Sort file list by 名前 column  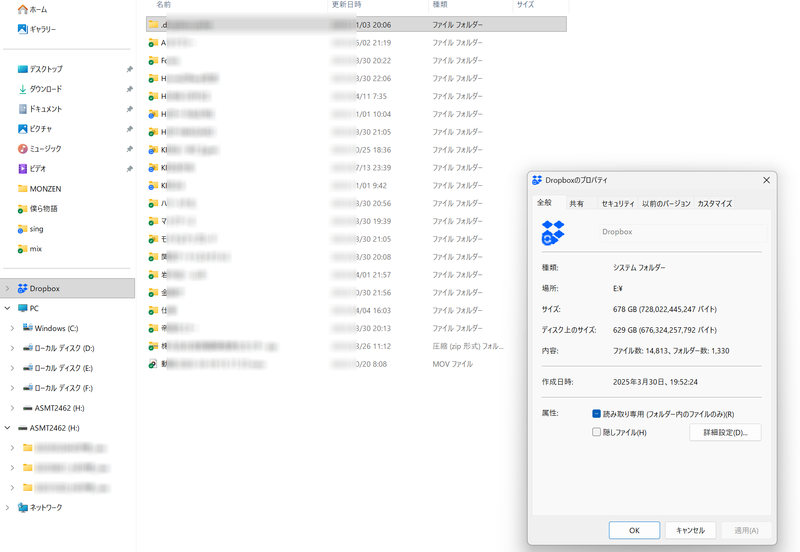tap(163, 5)
